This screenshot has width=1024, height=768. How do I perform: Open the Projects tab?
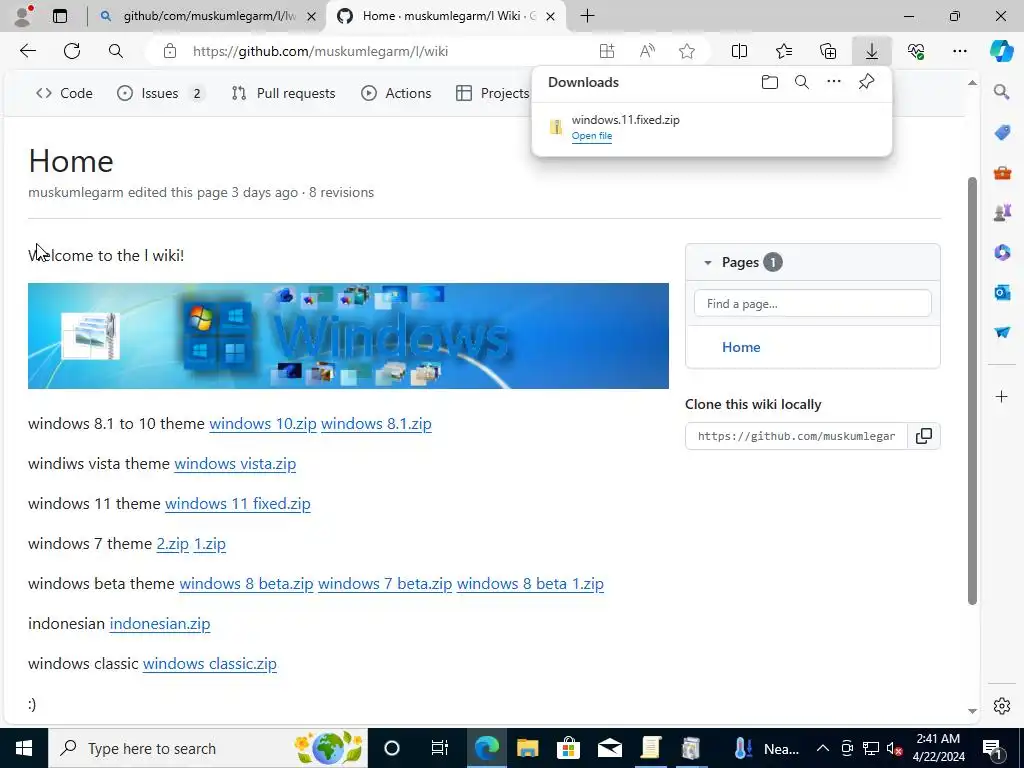click(492, 93)
